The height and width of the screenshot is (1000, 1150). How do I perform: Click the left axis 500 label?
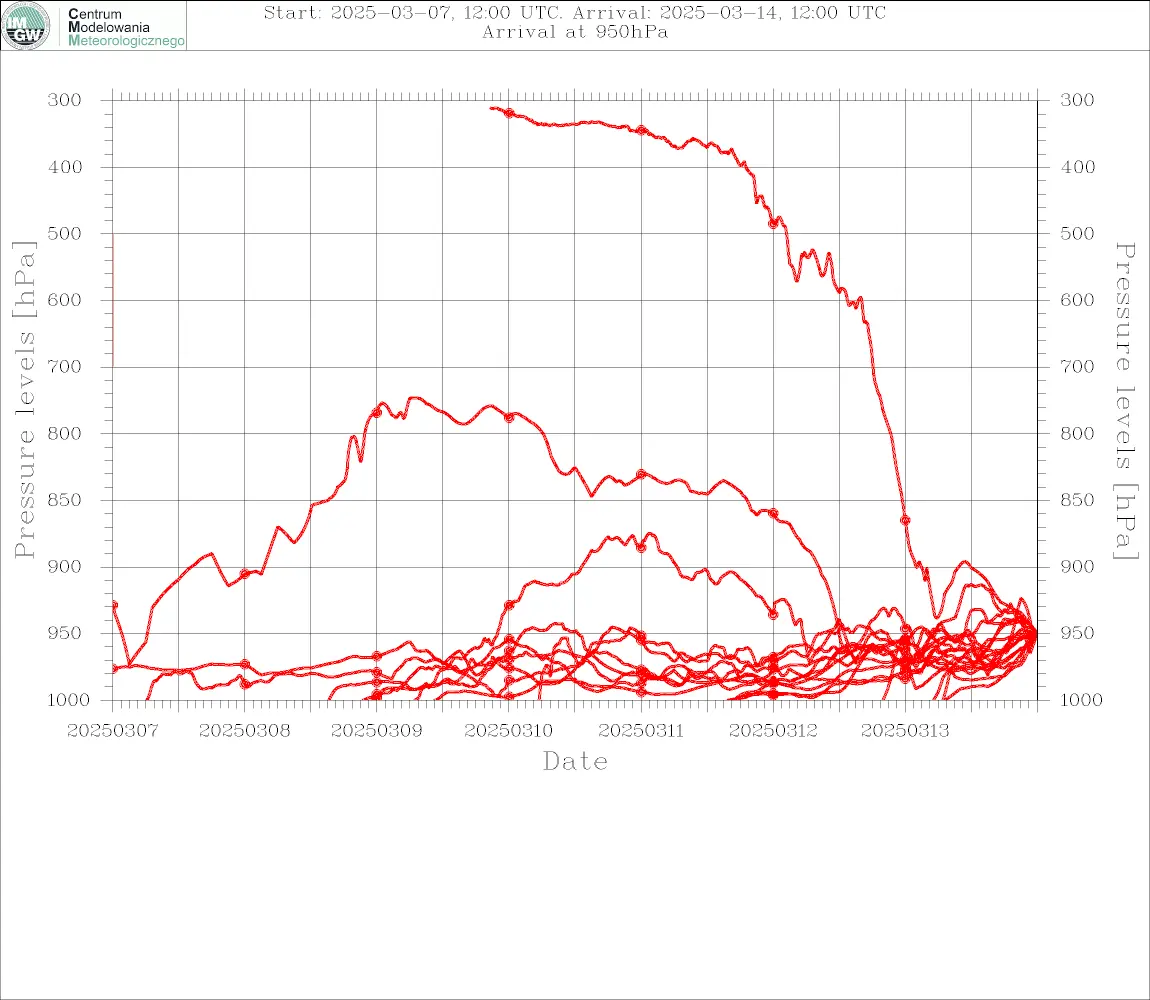pos(65,233)
